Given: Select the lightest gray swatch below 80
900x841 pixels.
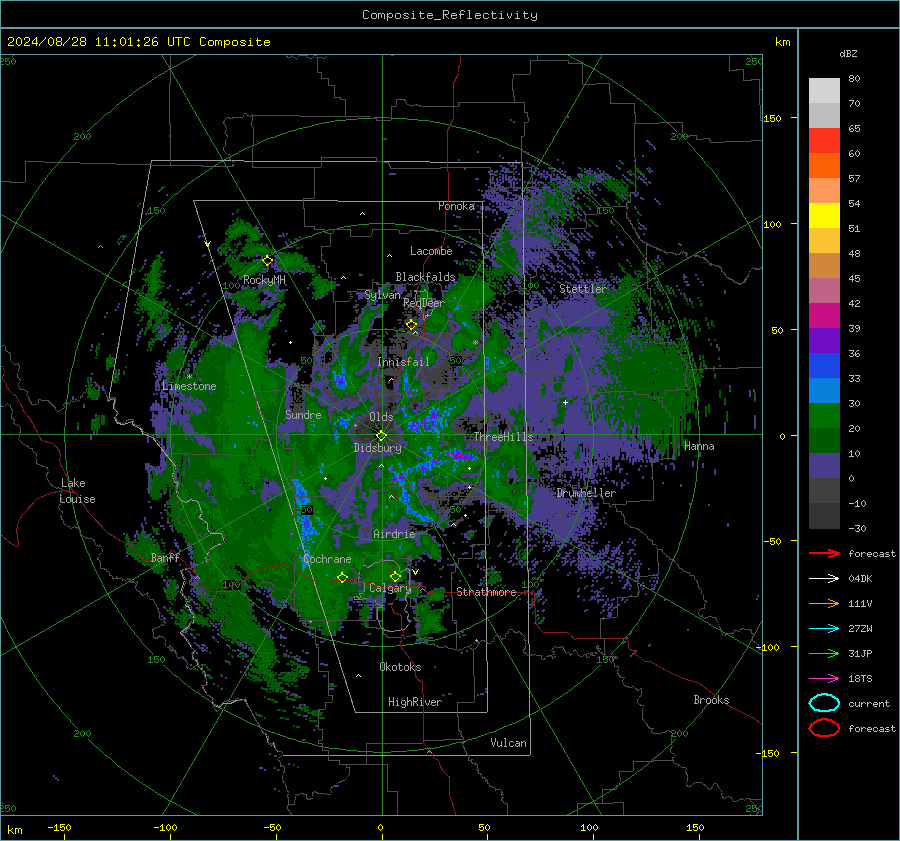Looking at the screenshot, I should click(824, 91).
